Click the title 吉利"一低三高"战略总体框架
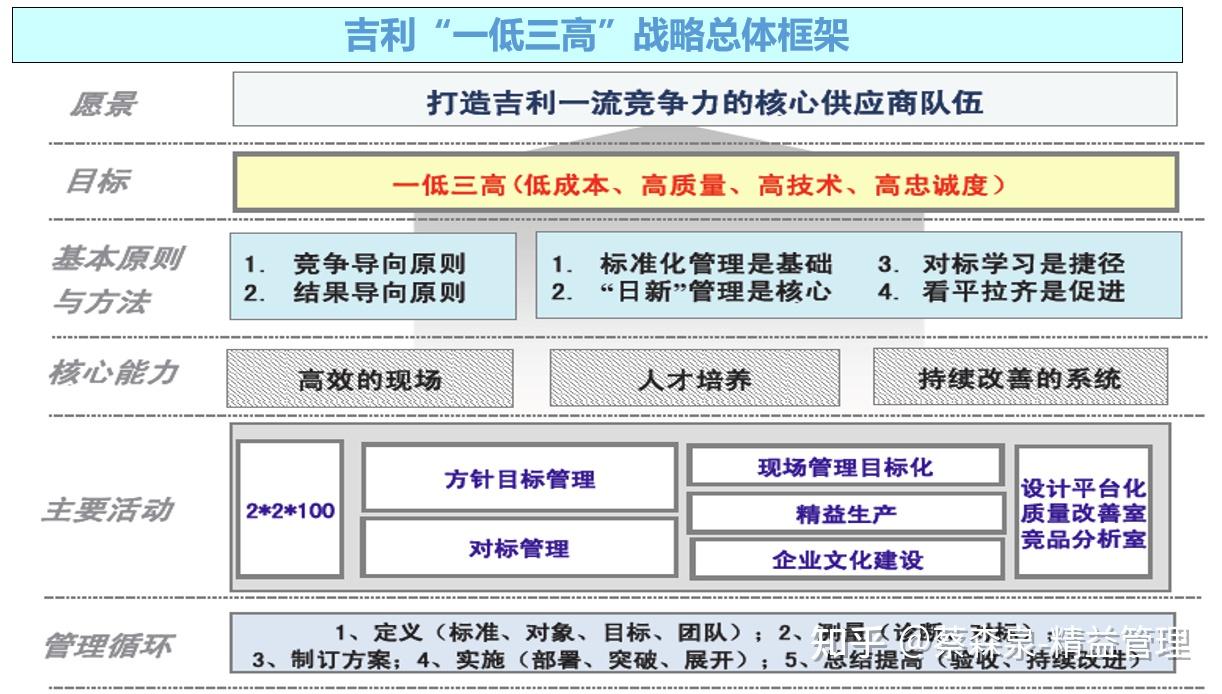1222x694 pixels. 597,35
